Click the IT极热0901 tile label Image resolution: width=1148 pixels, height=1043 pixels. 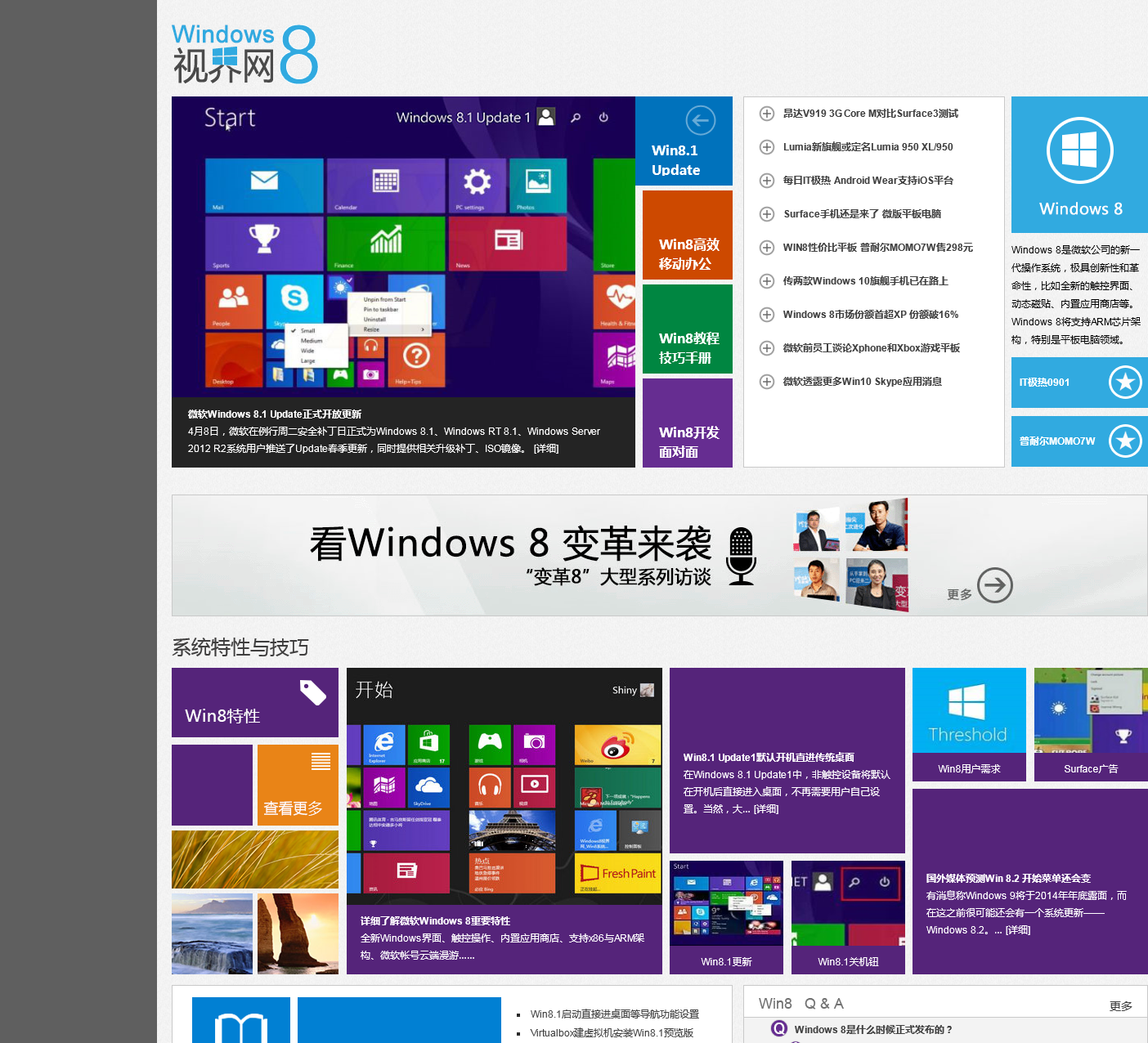click(x=1044, y=383)
